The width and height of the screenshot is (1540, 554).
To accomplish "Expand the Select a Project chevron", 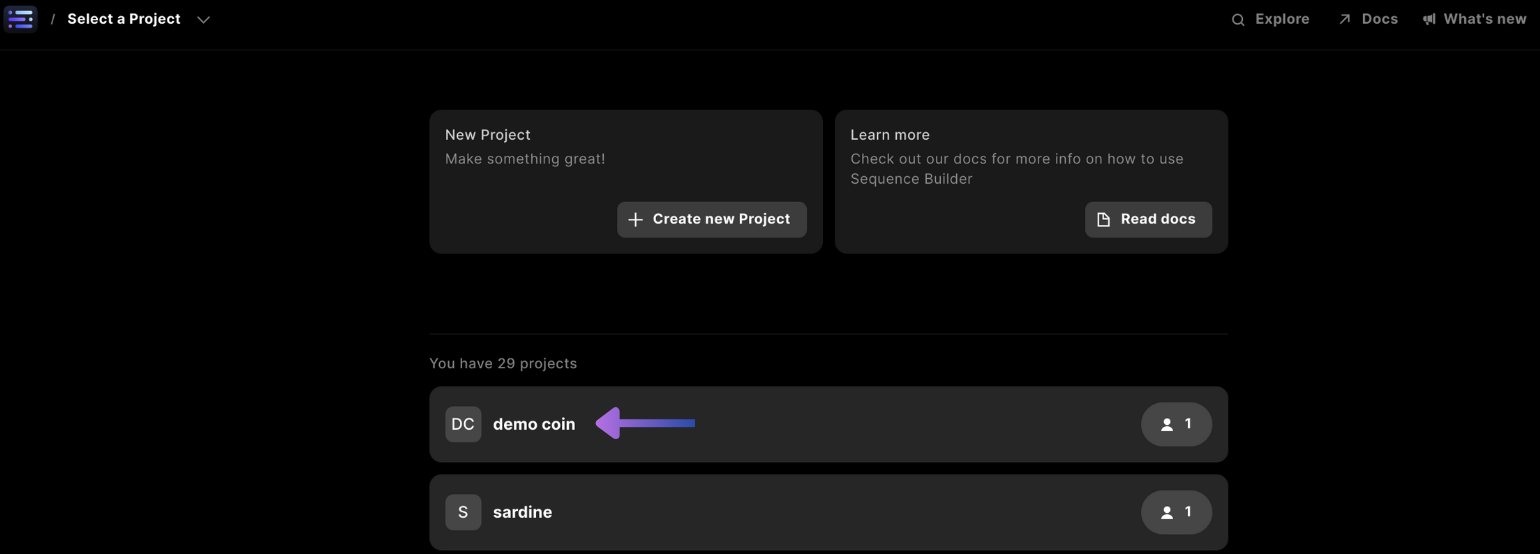I will coord(203,20).
